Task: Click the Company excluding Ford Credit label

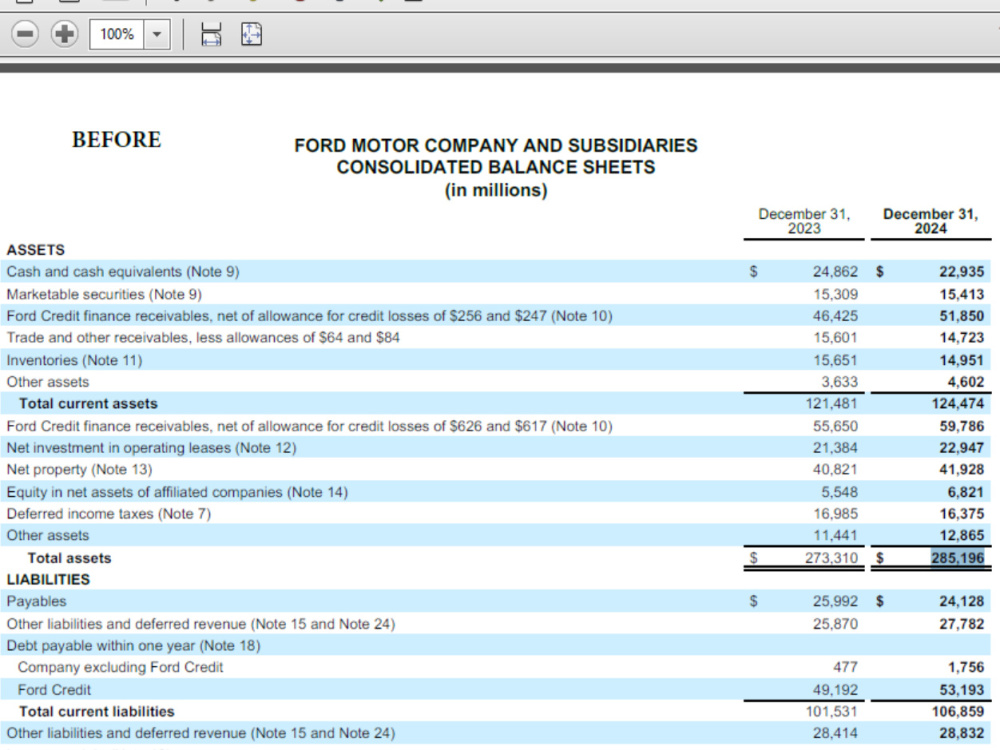Action: [x=121, y=667]
